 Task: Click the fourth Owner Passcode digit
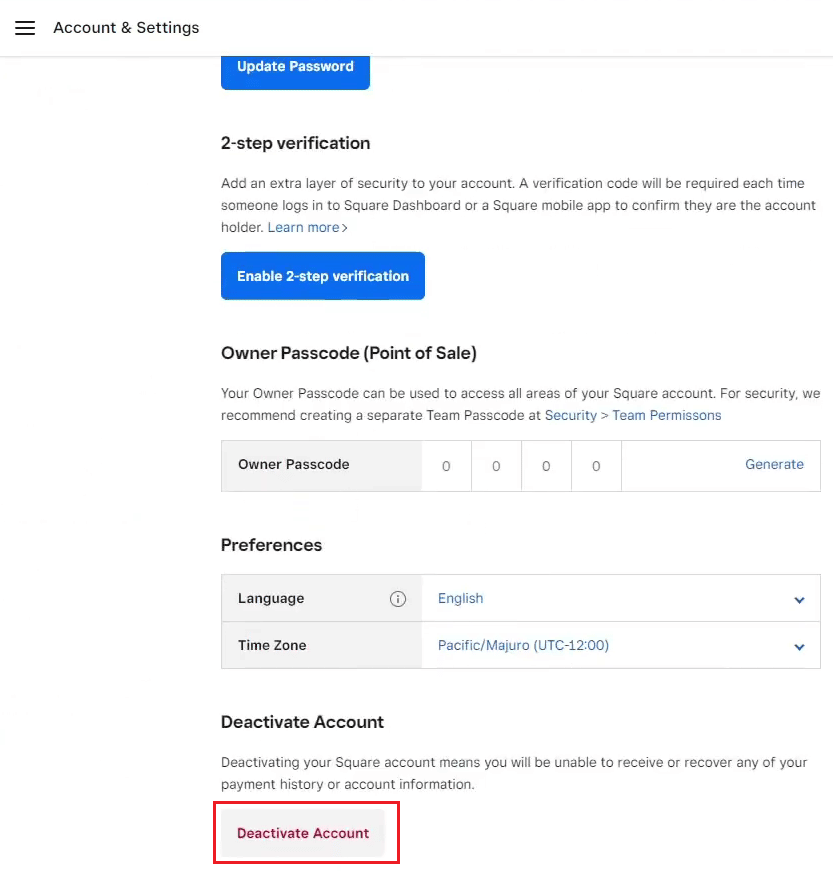tap(596, 466)
